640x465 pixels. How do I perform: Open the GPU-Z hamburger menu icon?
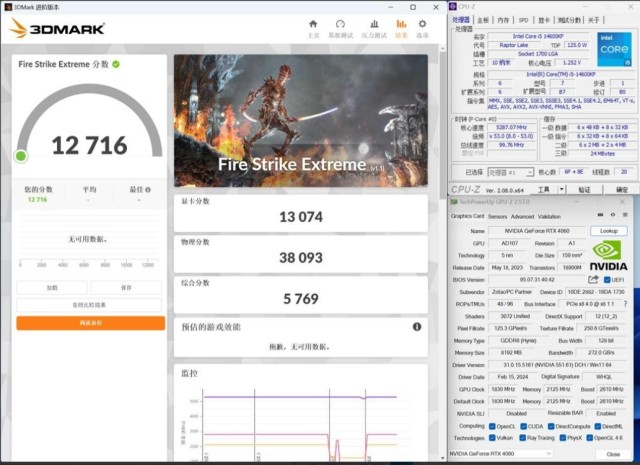pyautogui.click(x=625, y=215)
